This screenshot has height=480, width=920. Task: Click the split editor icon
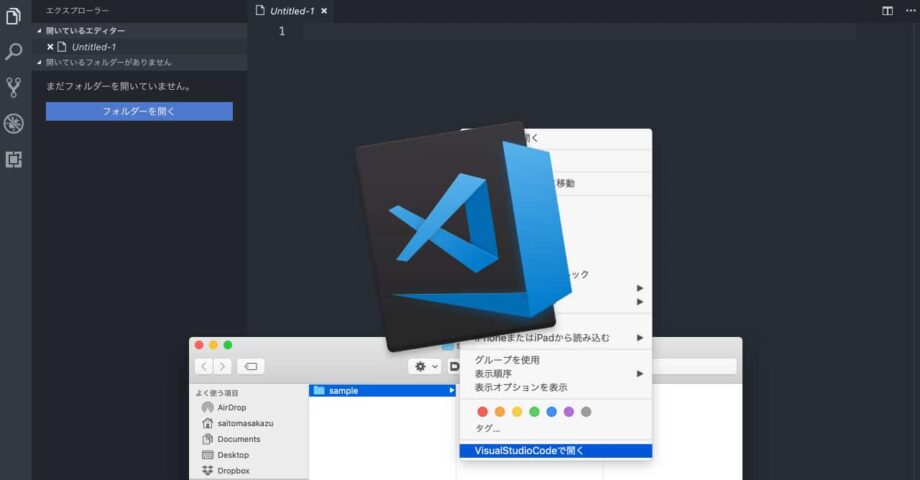tap(887, 11)
